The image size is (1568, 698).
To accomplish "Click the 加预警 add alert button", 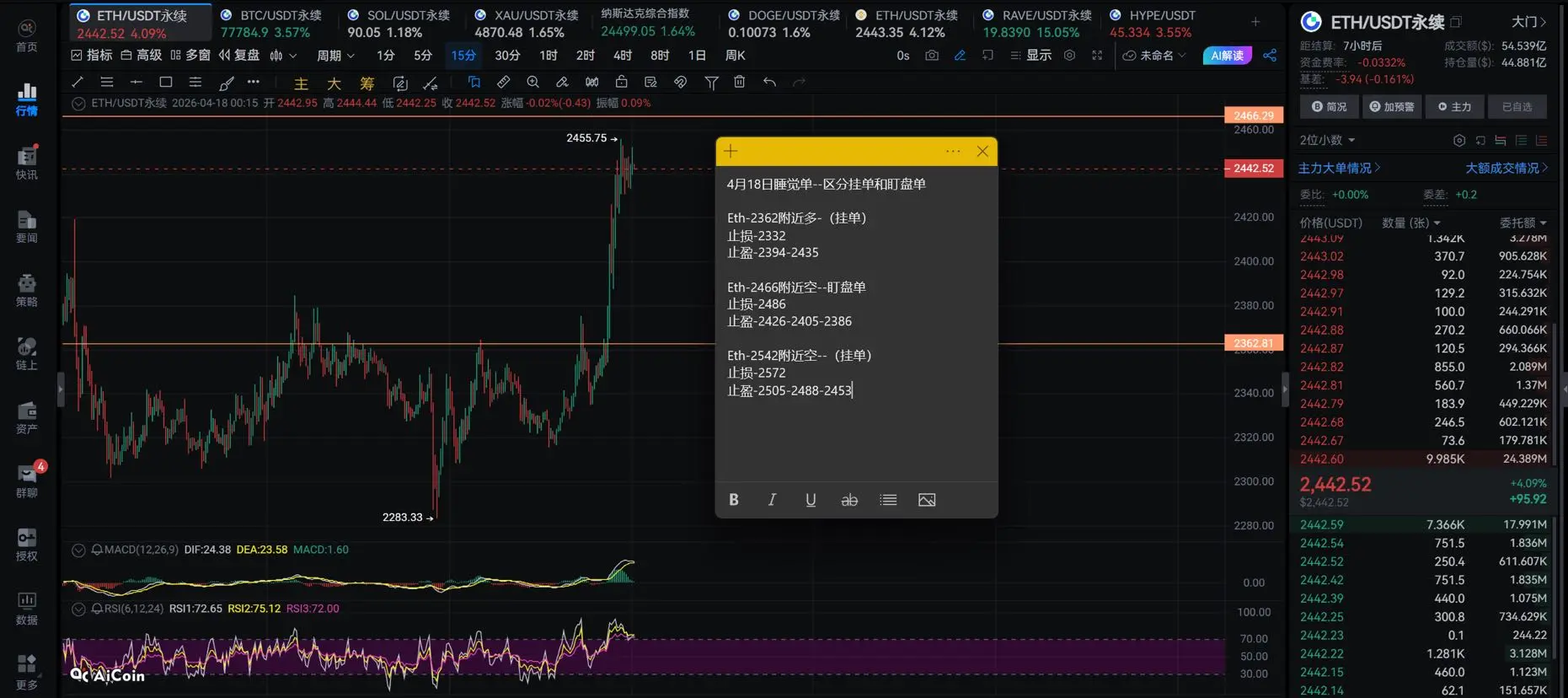I will coord(1391,107).
